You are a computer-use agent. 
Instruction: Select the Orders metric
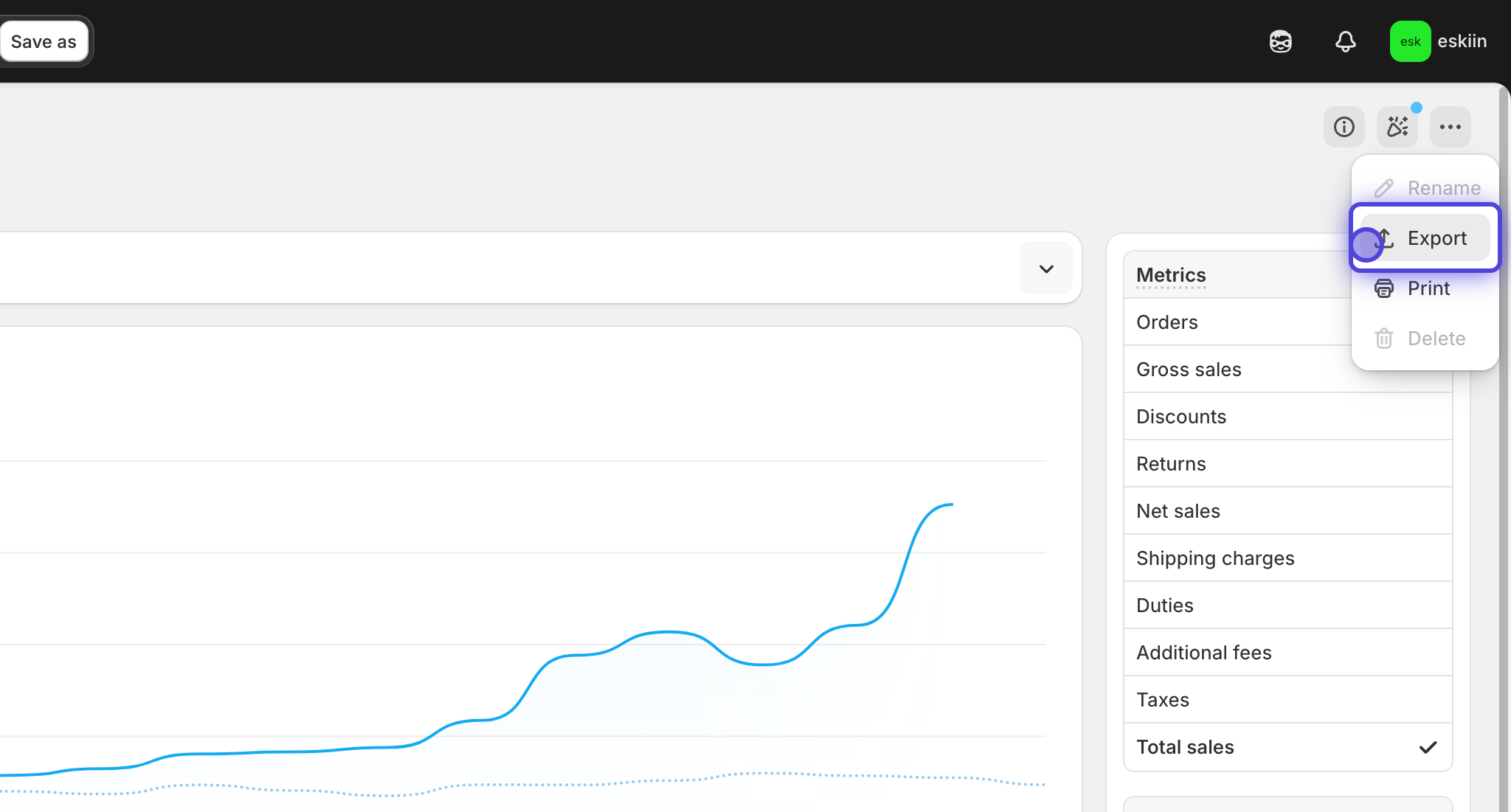pyautogui.click(x=1287, y=322)
